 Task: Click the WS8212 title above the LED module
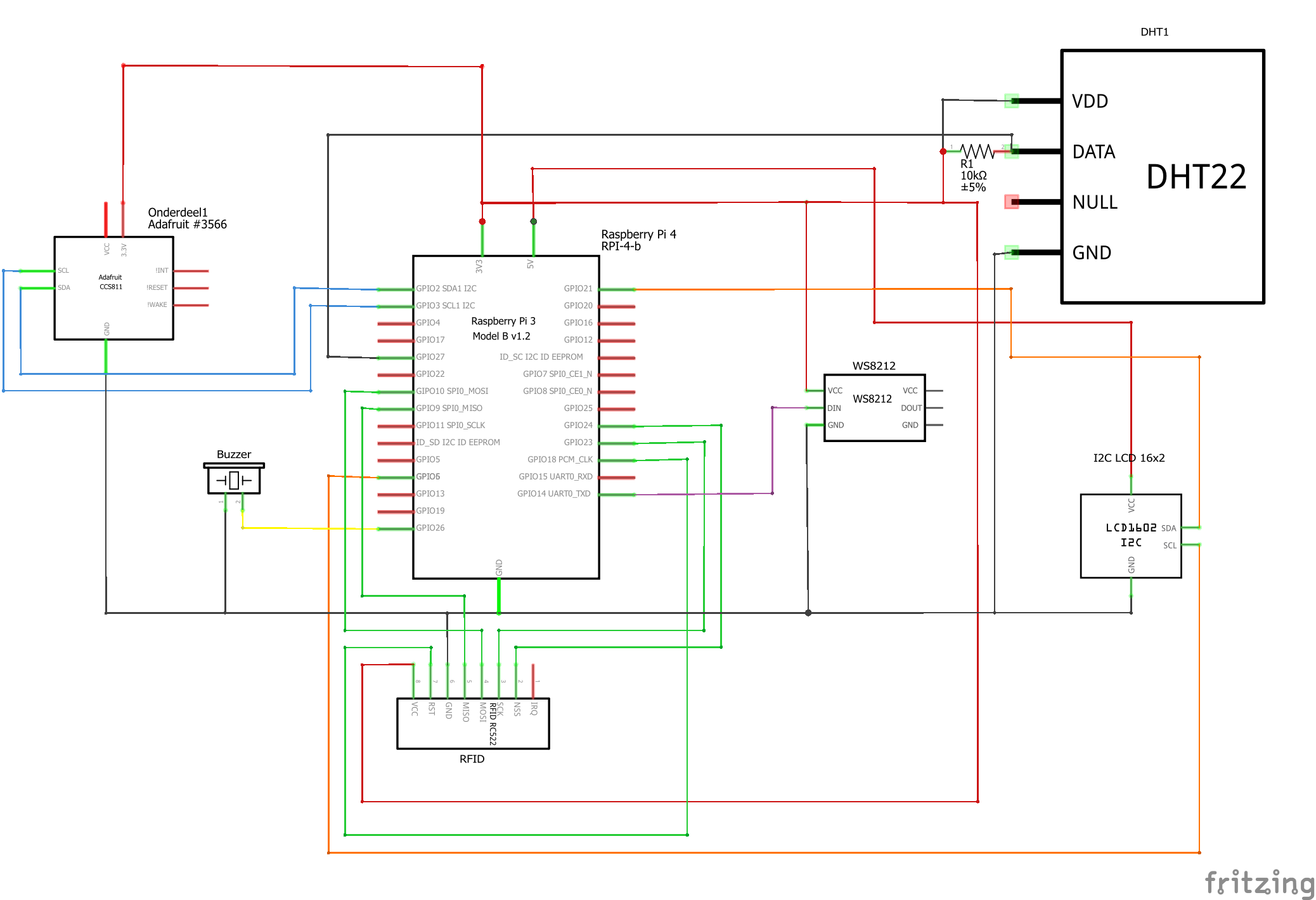point(874,366)
